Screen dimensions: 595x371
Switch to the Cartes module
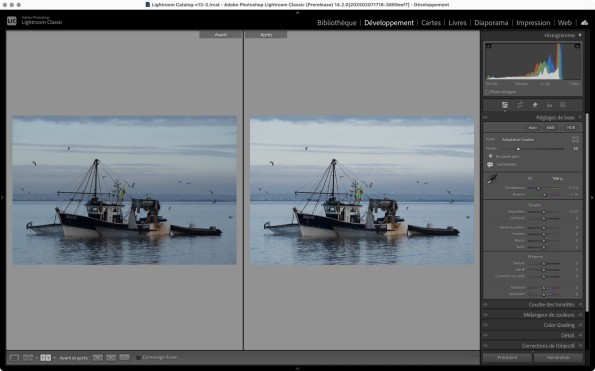(431, 23)
